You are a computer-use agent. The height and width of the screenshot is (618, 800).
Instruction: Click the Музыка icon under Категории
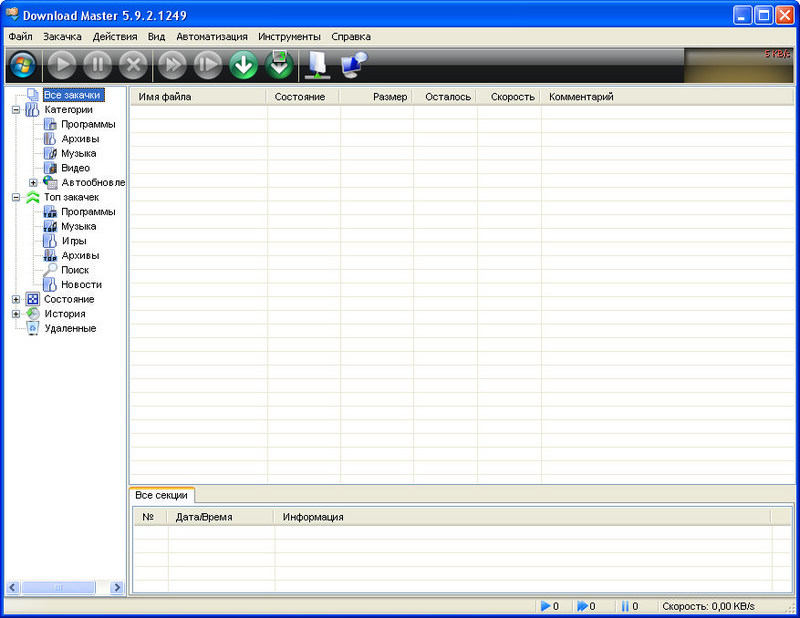(x=49, y=153)
